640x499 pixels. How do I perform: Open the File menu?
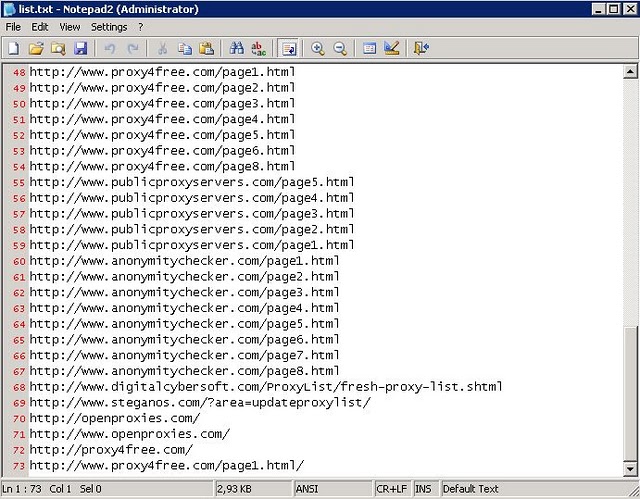coord(13,27)
